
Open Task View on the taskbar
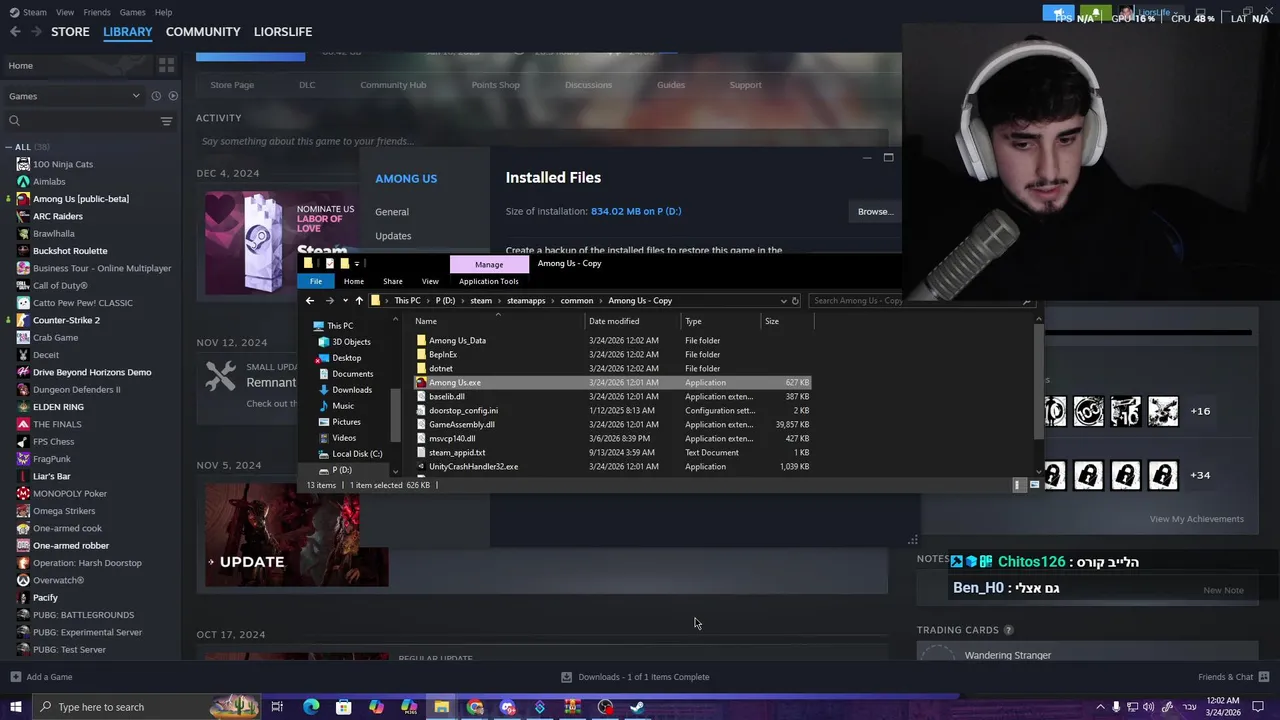point(277,707)
